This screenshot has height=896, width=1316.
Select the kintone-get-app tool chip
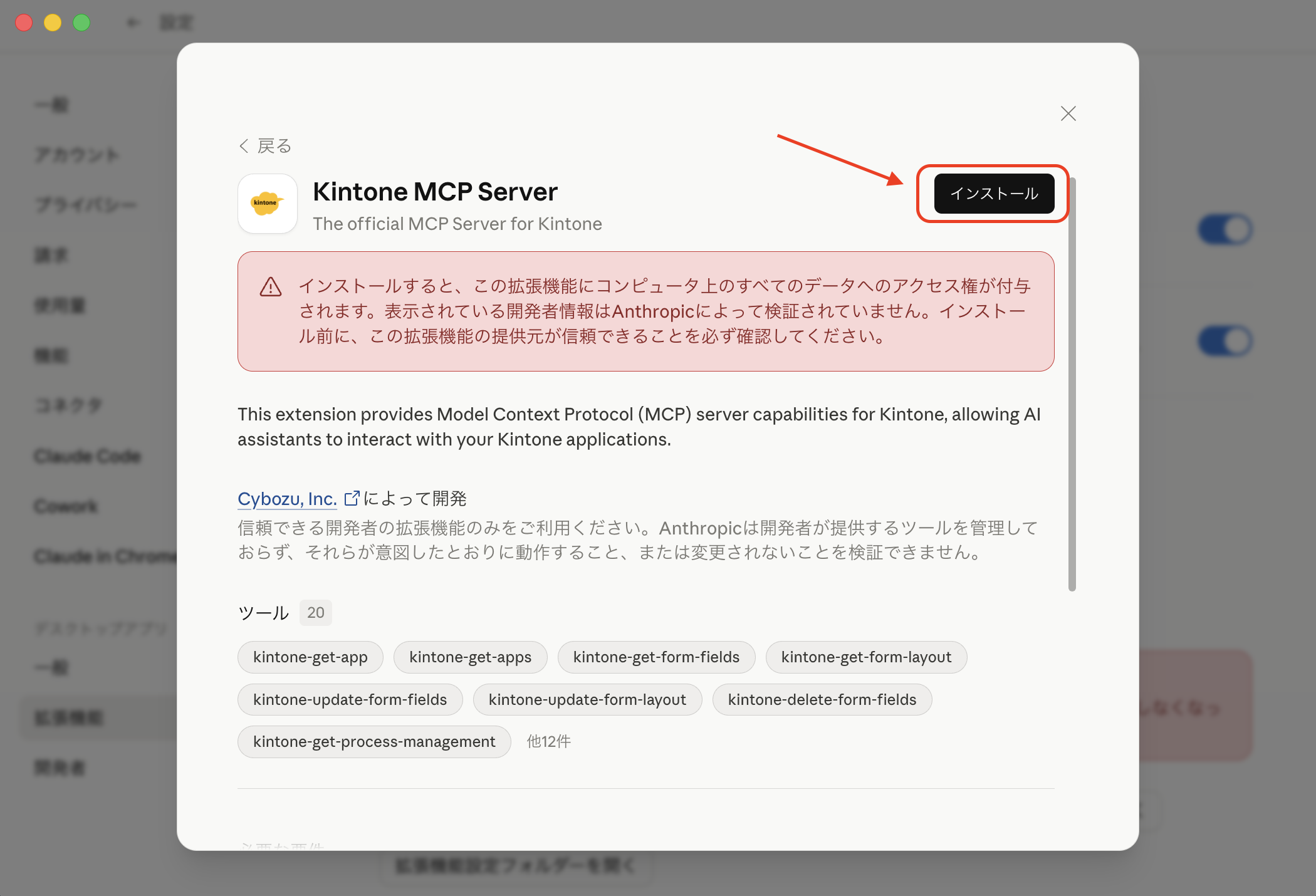(310, 657)
